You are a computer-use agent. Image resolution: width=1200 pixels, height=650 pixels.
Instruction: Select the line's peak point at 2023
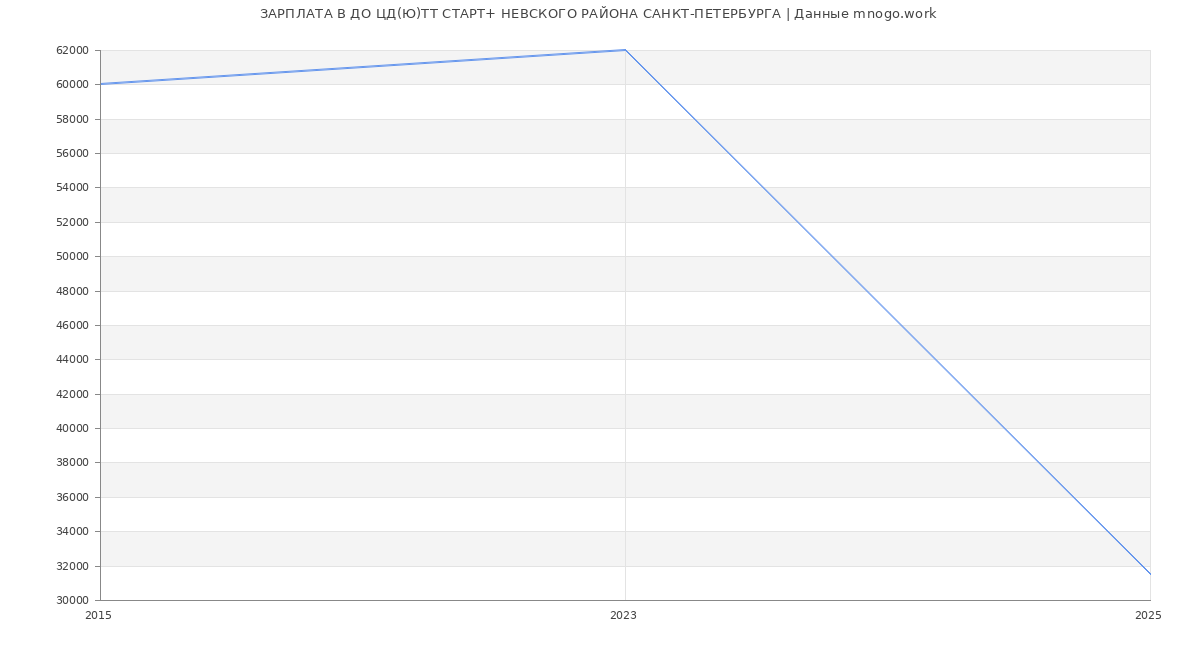pos(625,50)
